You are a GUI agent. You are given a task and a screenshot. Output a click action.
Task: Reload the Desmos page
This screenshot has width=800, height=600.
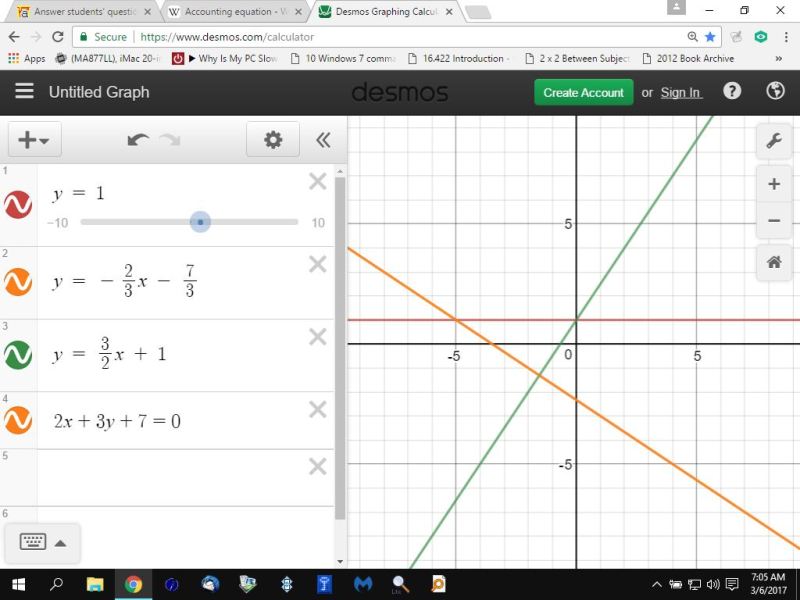[x=58, y=37]
